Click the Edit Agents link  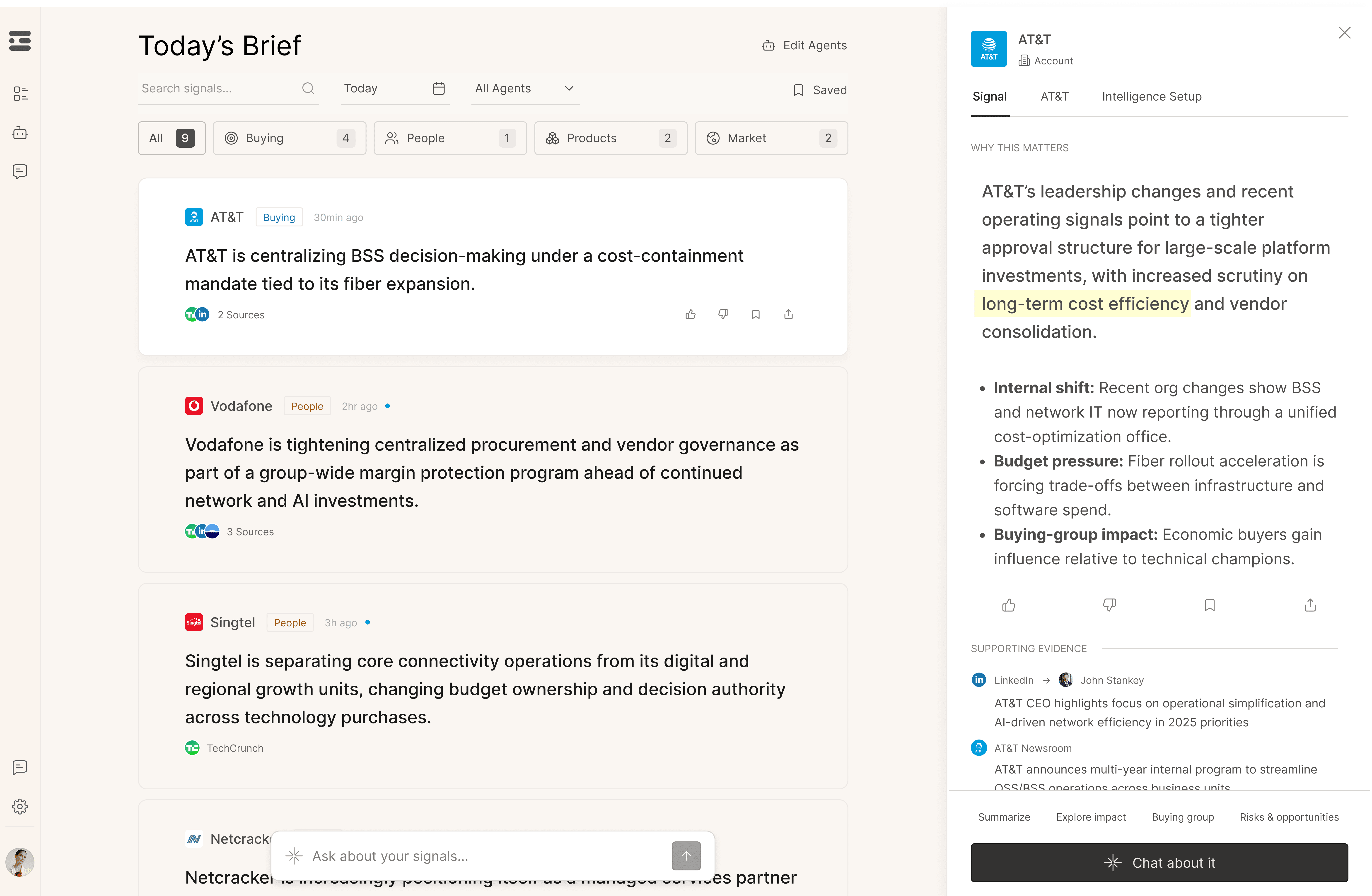(804, 46)
